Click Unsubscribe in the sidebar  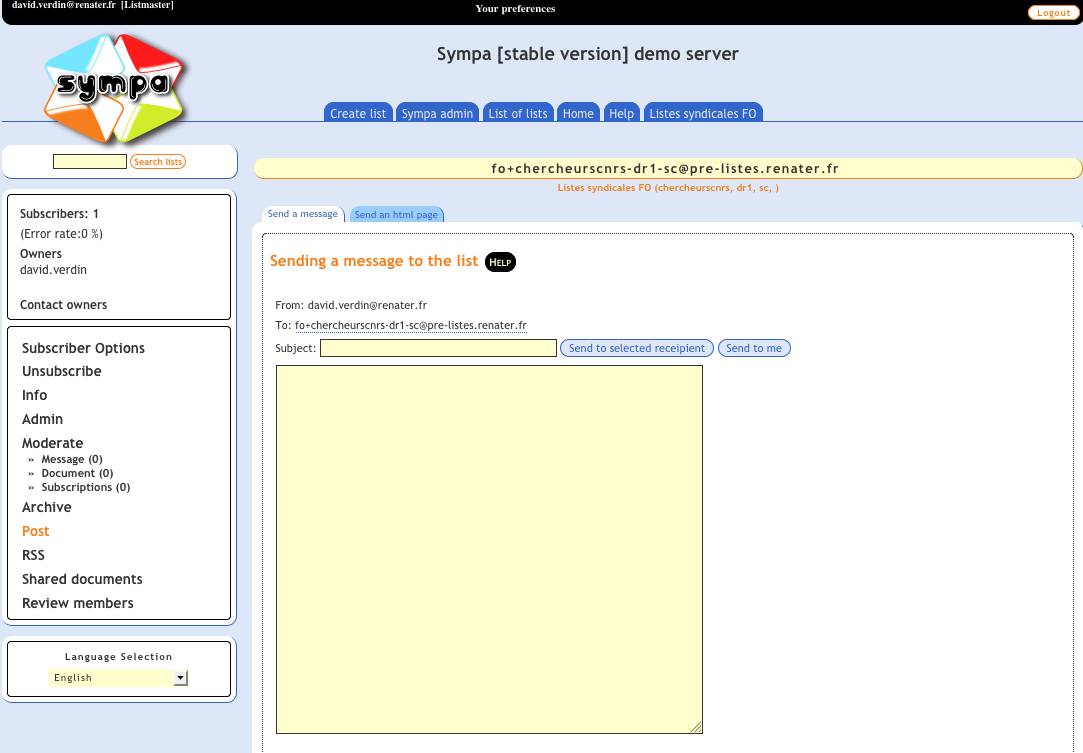point(61,371)
